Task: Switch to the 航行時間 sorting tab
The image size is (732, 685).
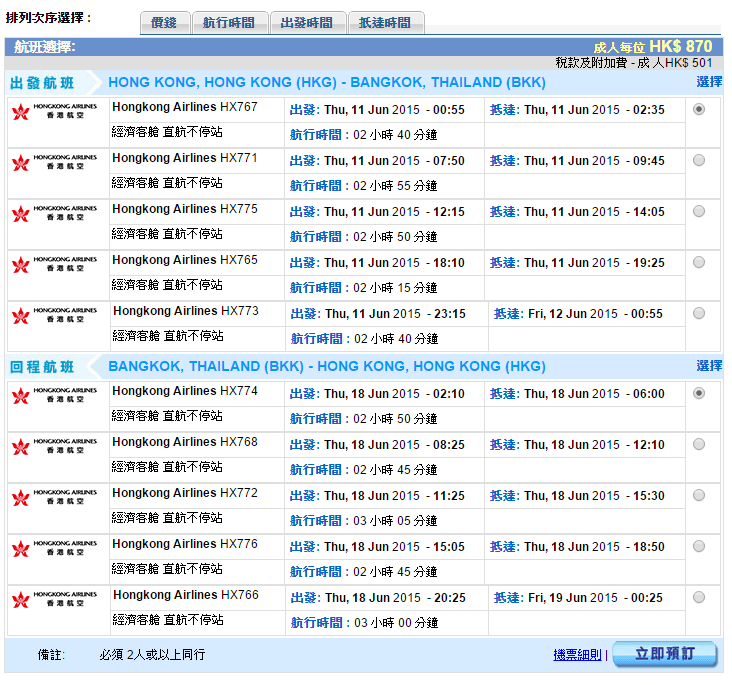Action: [228, 23]
